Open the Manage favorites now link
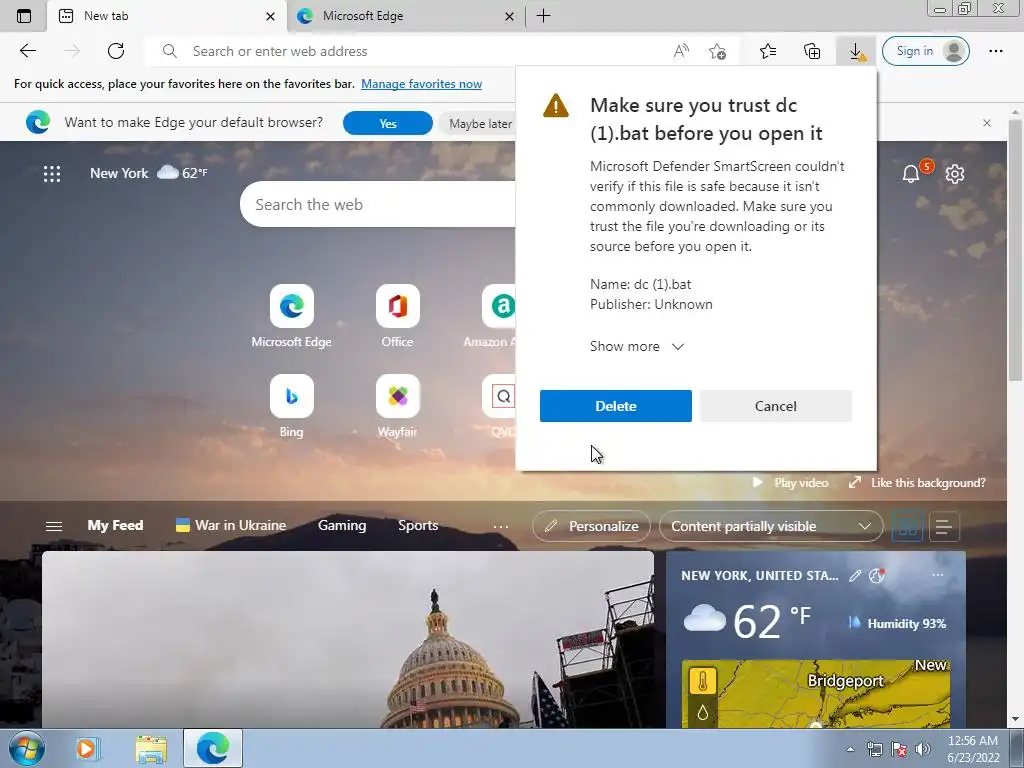1024x768 pixels. point(421,84)
